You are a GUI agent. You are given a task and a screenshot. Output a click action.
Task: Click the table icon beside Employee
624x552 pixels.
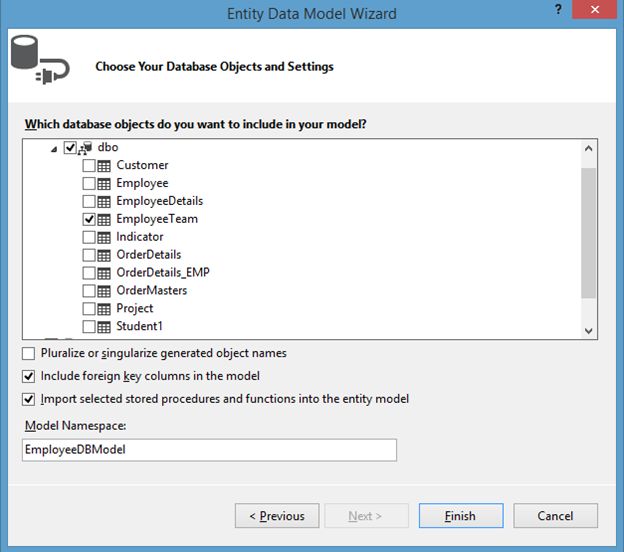click(104, 184)
